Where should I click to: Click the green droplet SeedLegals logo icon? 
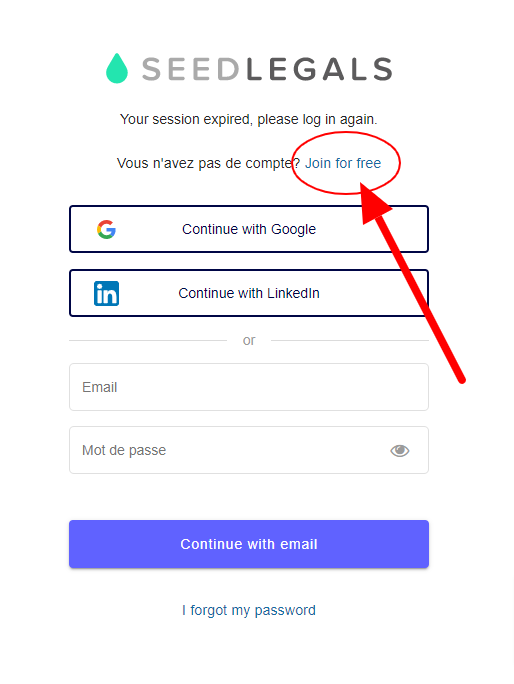point(117,68)
